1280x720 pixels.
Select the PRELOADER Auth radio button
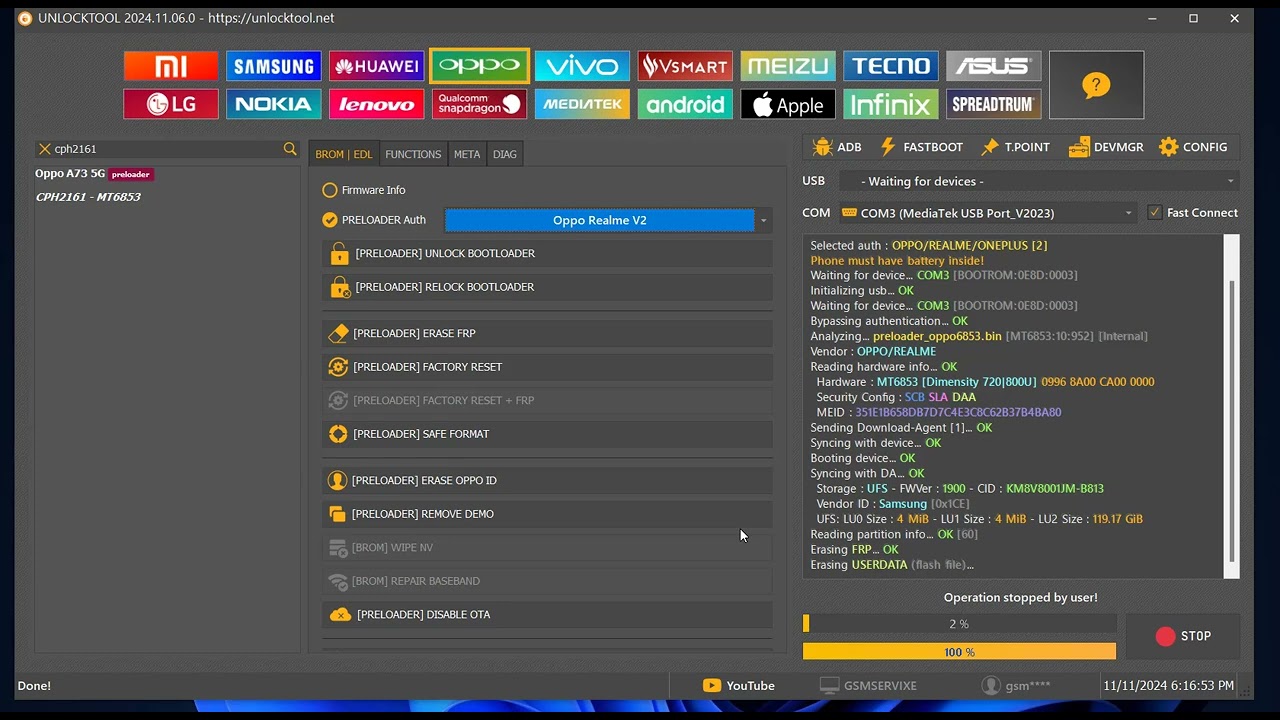[330, 220]
